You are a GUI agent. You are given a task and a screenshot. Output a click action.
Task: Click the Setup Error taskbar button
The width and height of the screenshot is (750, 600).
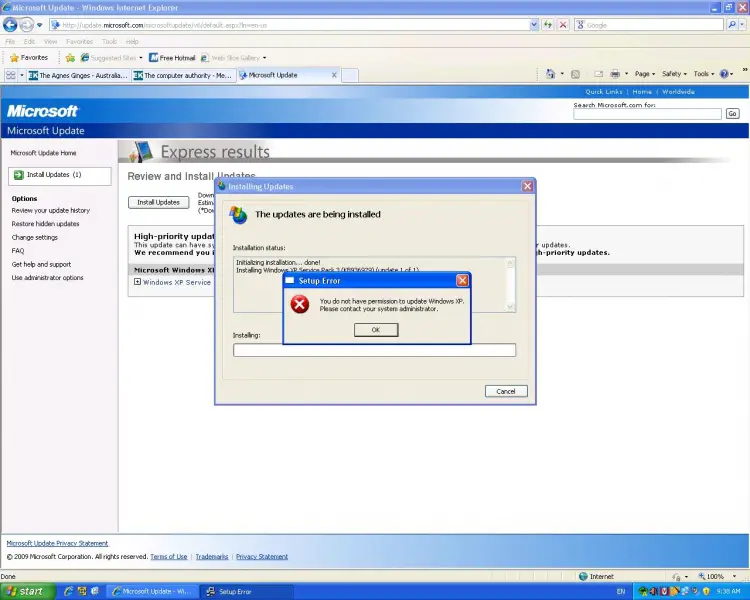(246, 592)
